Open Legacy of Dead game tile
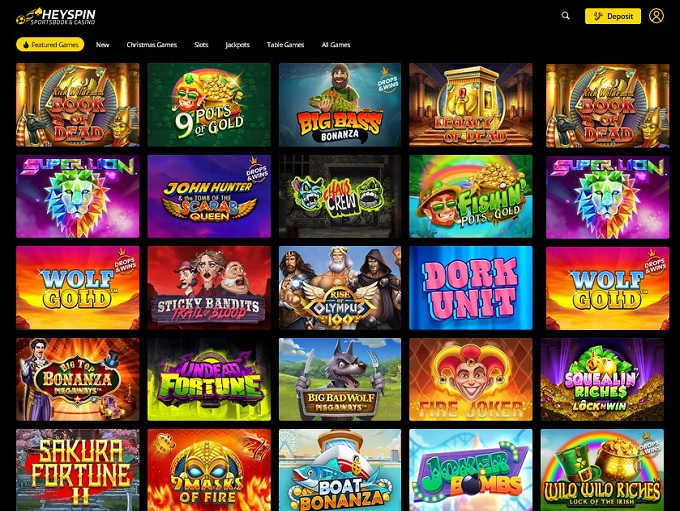This screenshot has height=511, width=680. point(471,105)
